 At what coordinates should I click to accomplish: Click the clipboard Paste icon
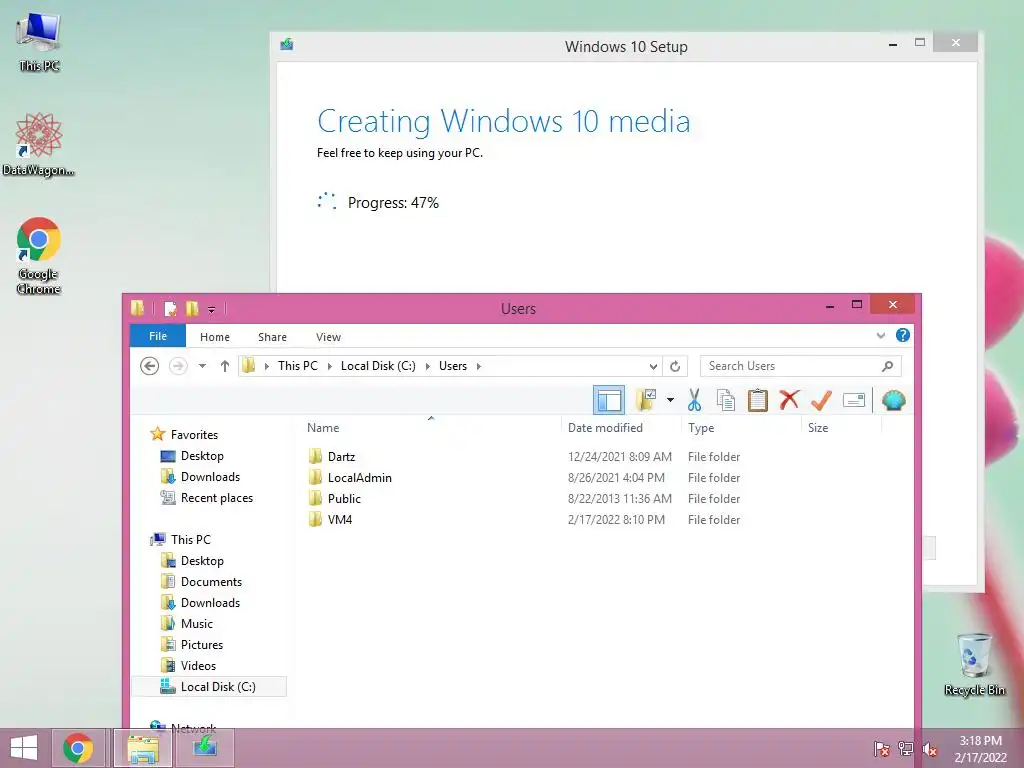[758, 400]
